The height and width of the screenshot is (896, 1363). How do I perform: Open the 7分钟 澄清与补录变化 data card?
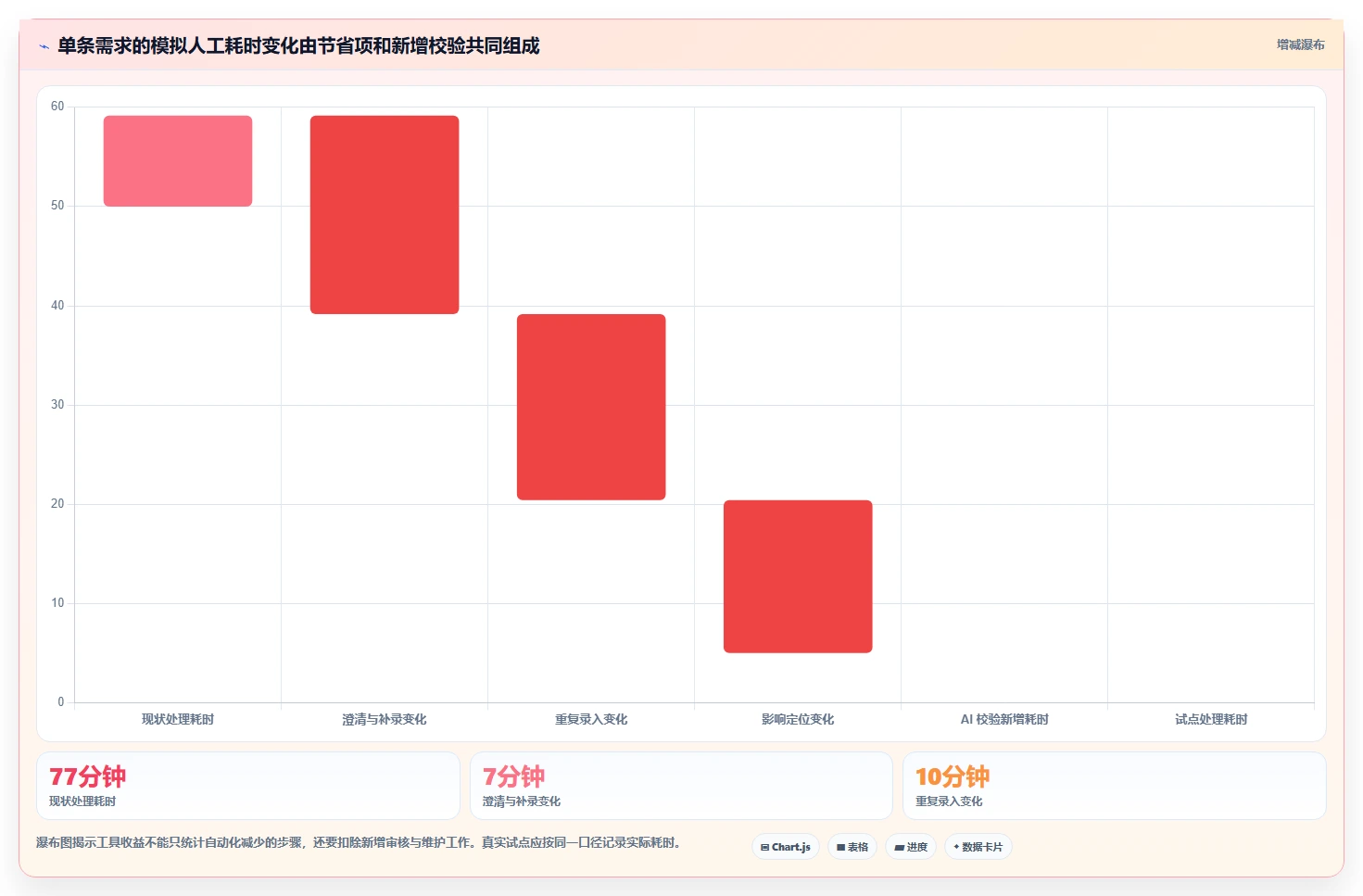pyautogui.click(x=681, y=786)
